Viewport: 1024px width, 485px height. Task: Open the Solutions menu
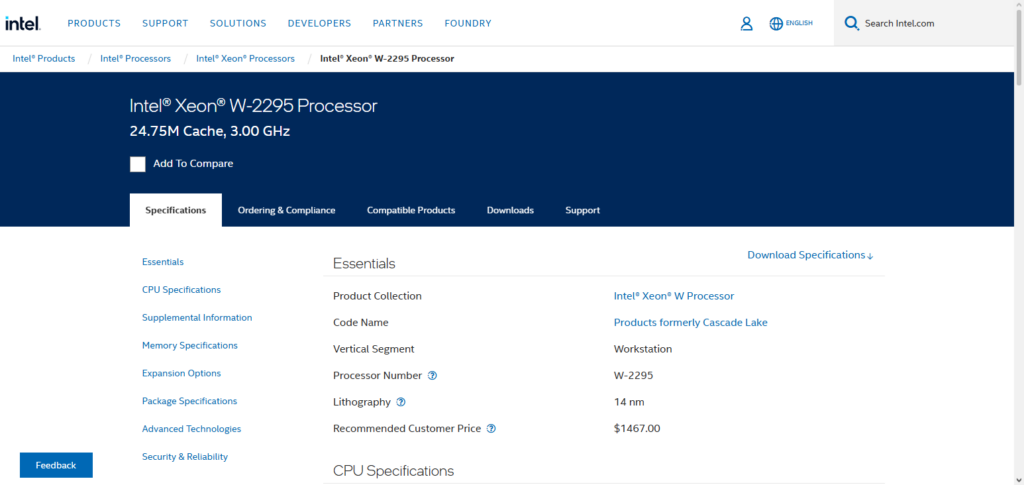click(x=238, y=23)
